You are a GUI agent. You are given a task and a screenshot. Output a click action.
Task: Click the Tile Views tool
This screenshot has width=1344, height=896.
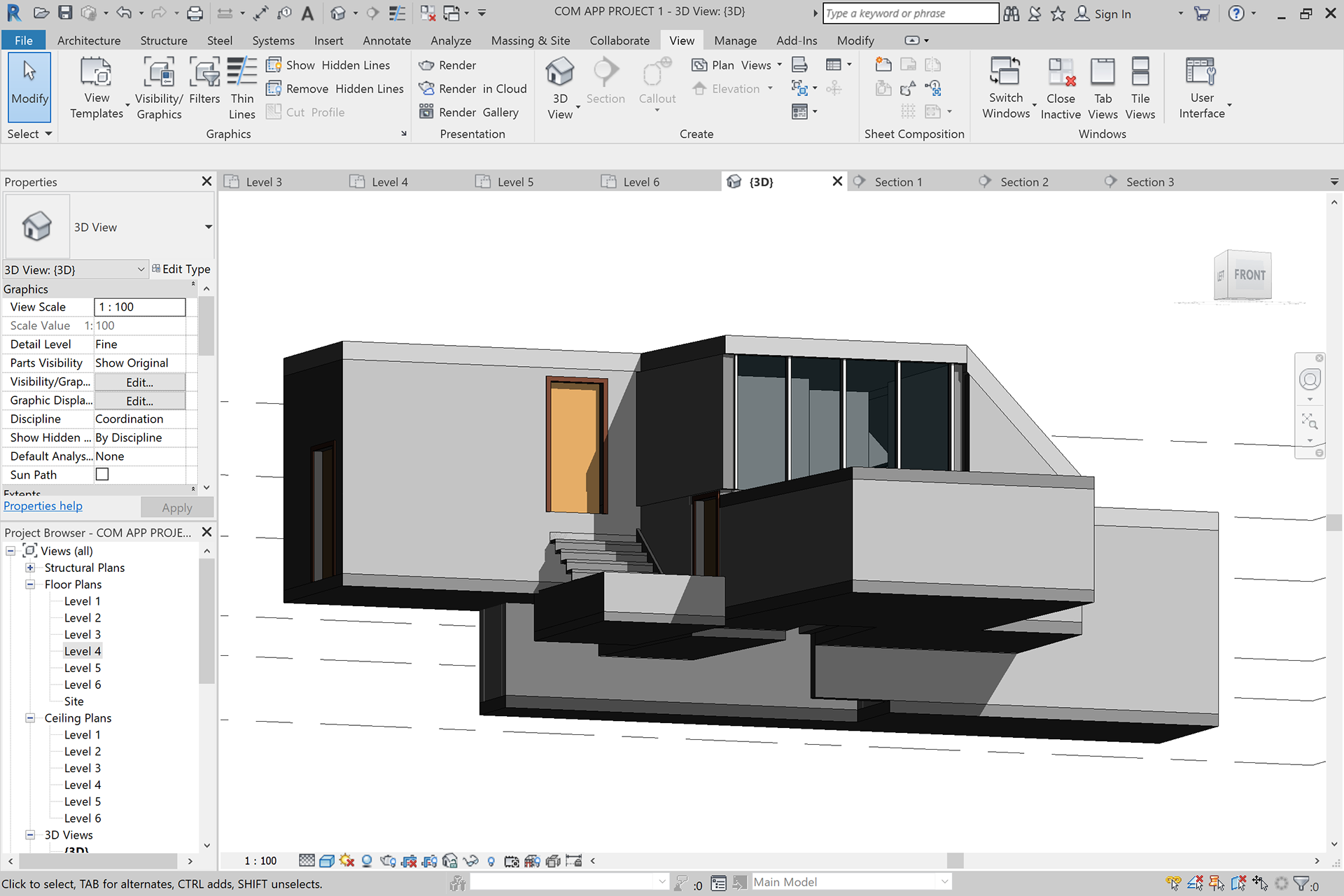(1140, 88)
